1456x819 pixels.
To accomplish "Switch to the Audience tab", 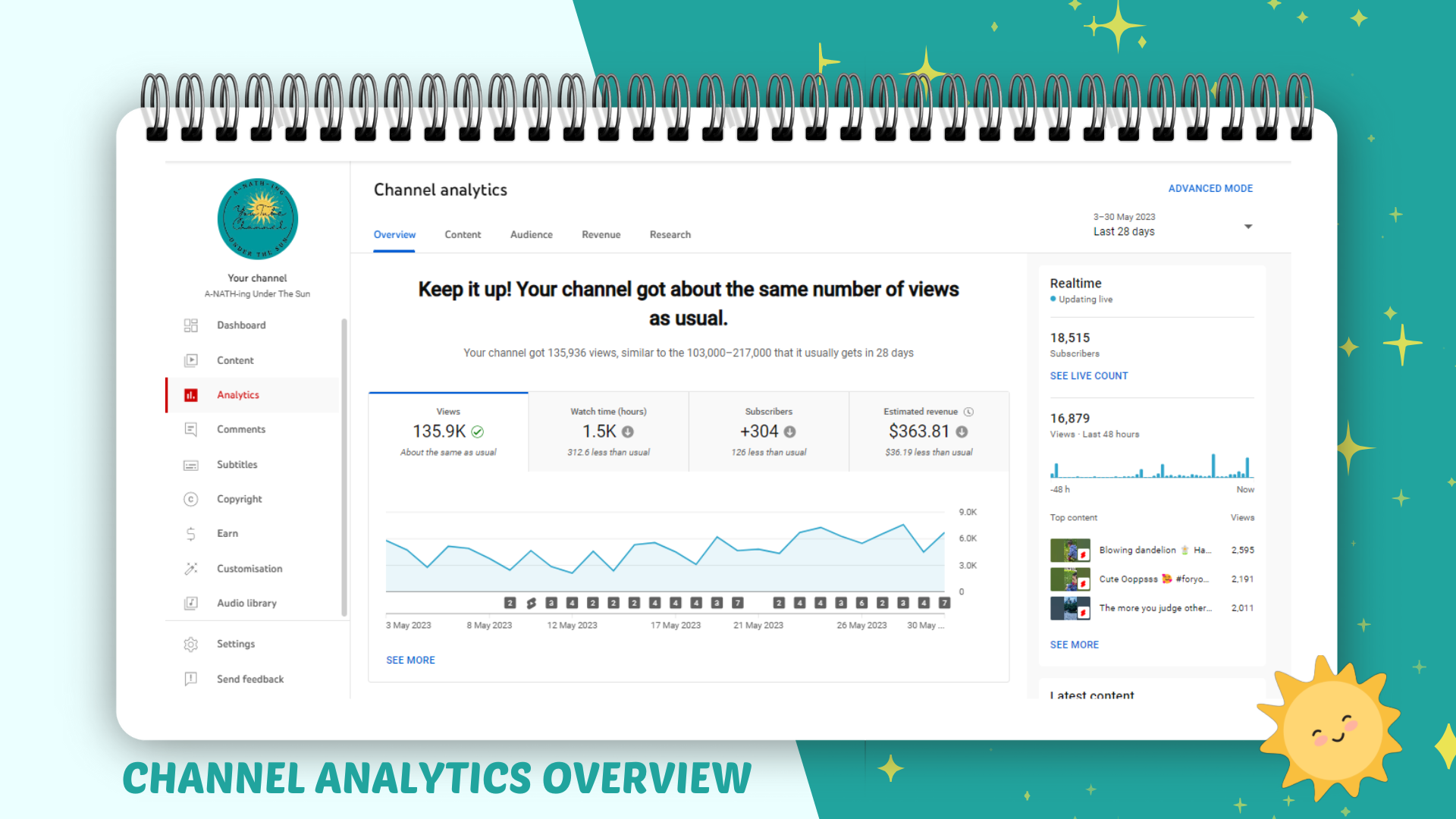I will [x=531, y=234].
